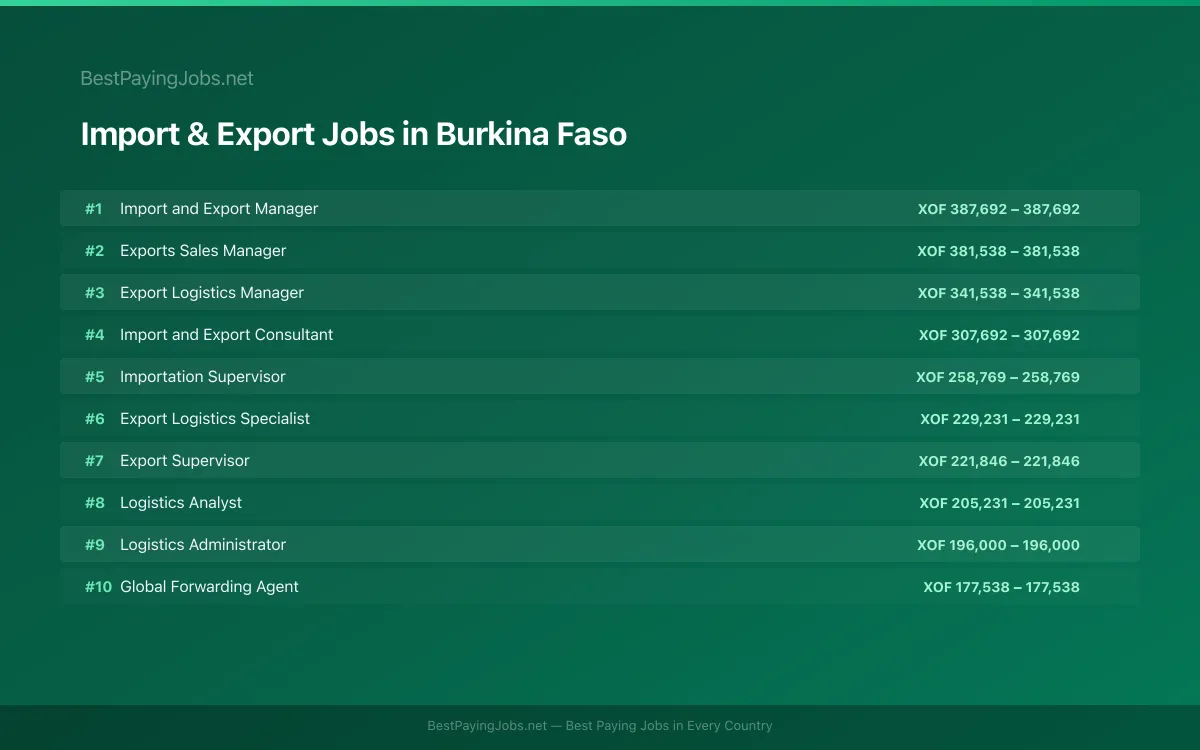
Task: Click salary XOF 341,538 – 341,538
Action: click(999, 293)
